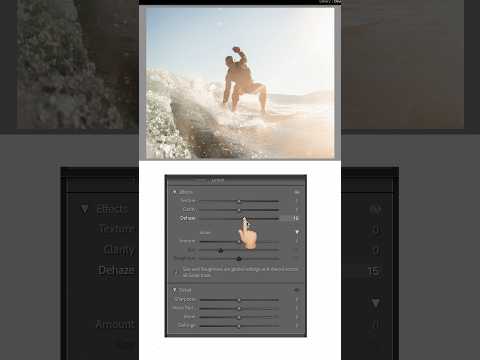Viewport: 480px width, 360px height.
Task: Click the Defringe label in Detail panel
Action: click(187, 325)
